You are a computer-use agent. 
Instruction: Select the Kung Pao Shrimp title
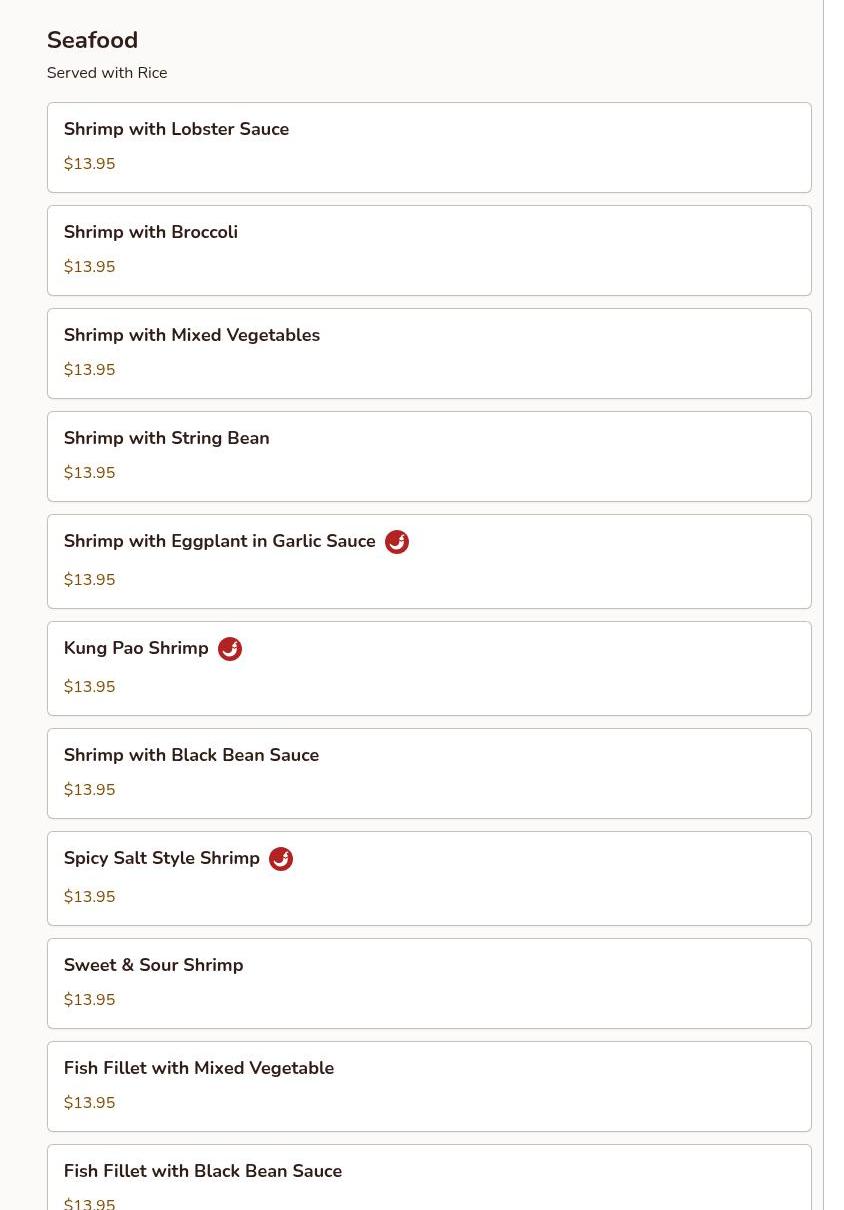pos(136,648)
